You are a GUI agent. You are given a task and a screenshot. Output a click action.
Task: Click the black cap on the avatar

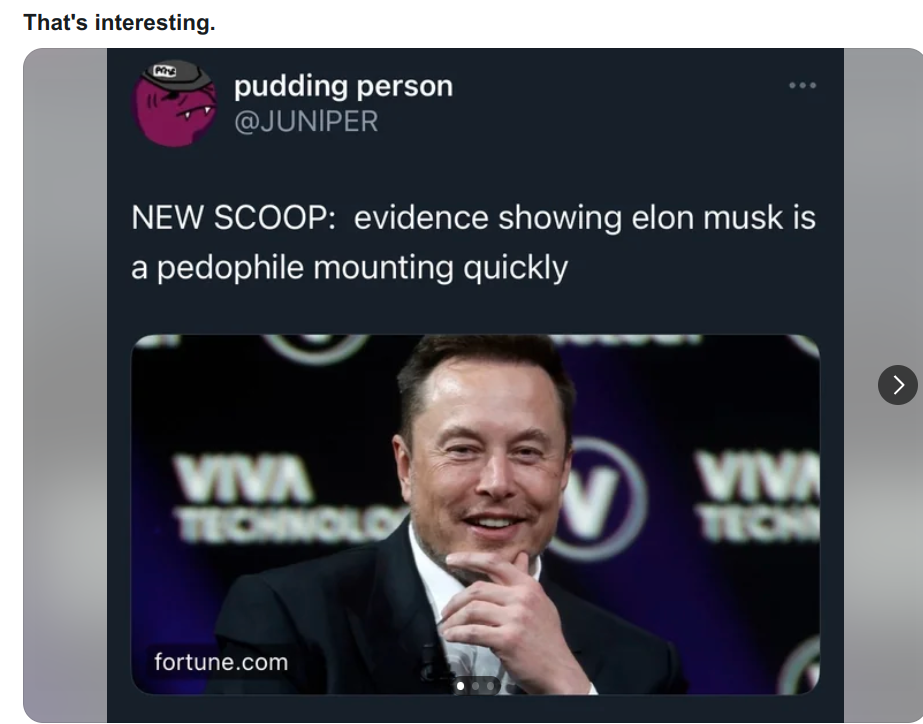[173, 74]
